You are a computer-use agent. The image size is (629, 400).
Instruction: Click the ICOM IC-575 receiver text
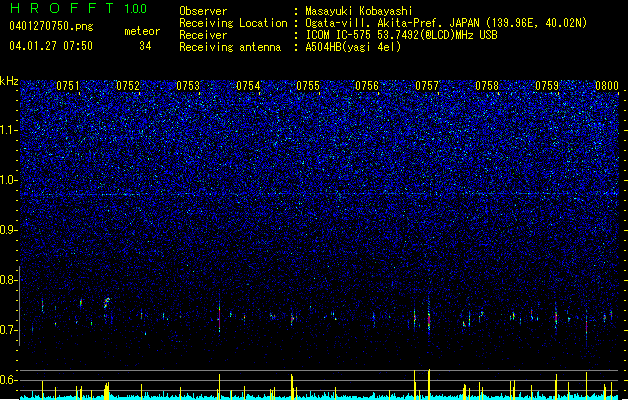click(x=401, y=35)
